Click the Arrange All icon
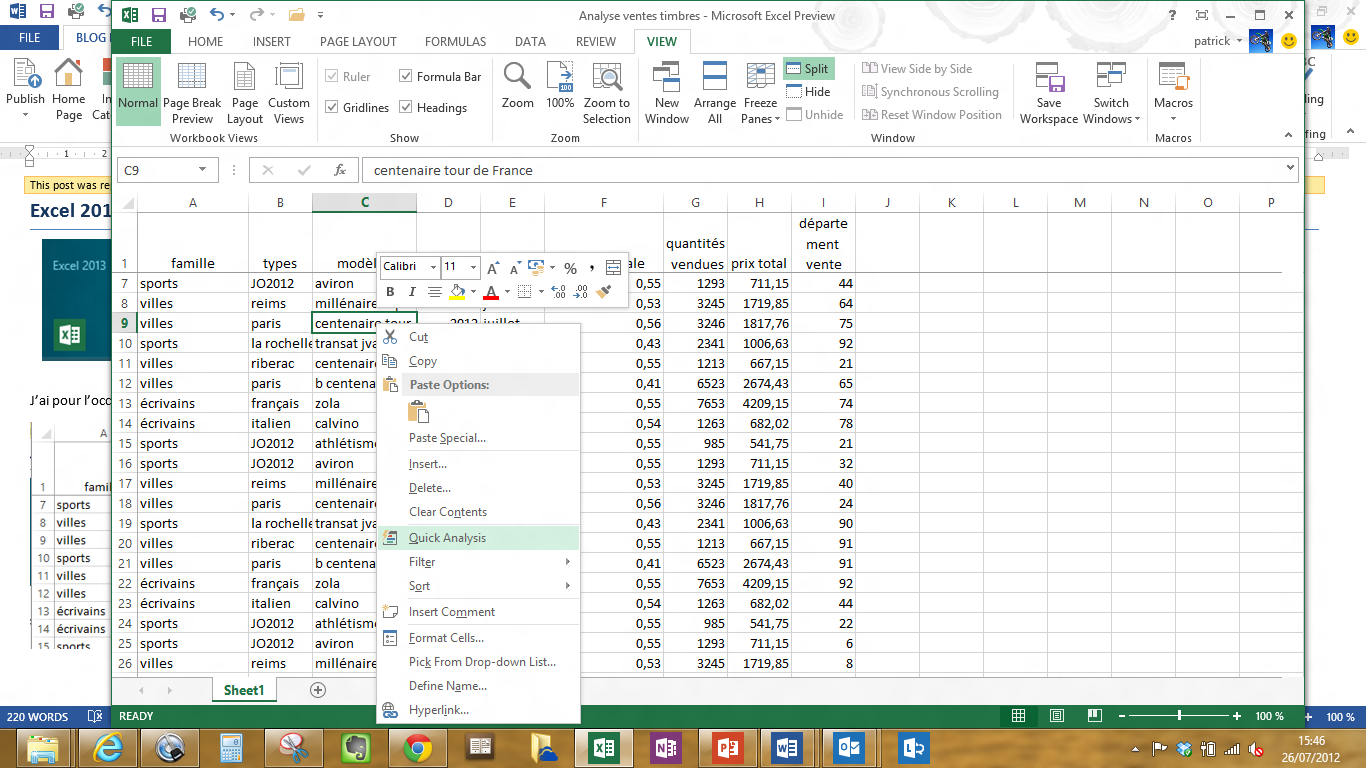 (715, 78)
